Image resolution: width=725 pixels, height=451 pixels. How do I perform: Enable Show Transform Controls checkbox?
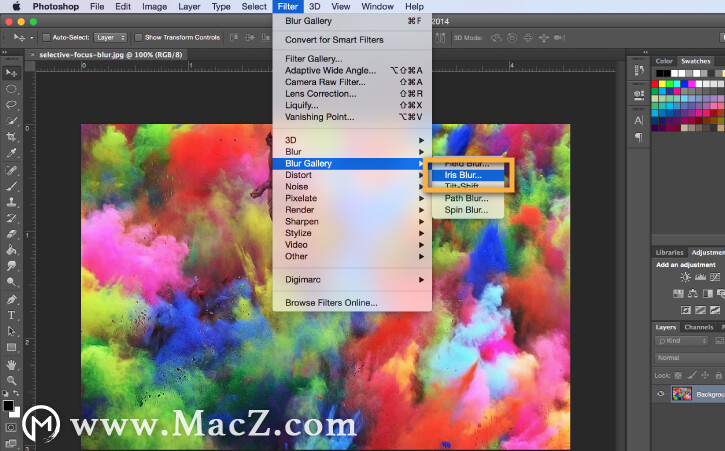[138, 37]
